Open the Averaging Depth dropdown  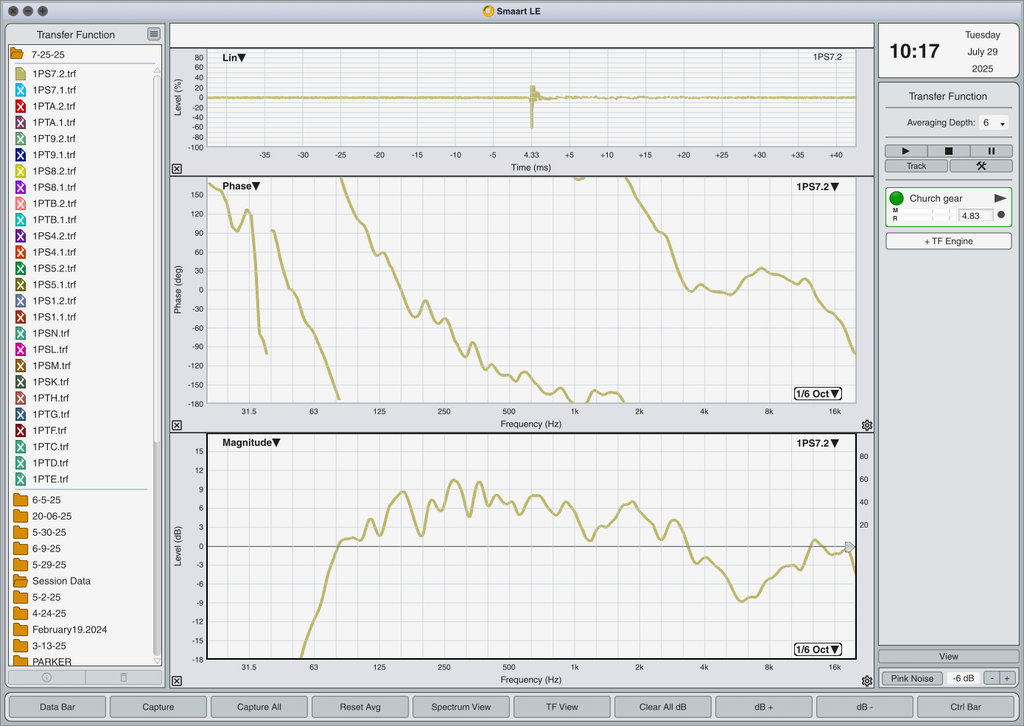(993, 123)
